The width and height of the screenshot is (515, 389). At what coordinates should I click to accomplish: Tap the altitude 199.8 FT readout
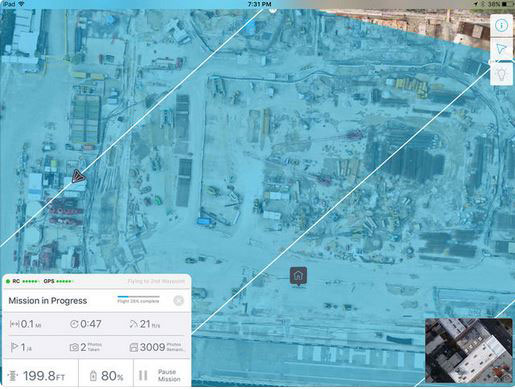tap(37, 376)
